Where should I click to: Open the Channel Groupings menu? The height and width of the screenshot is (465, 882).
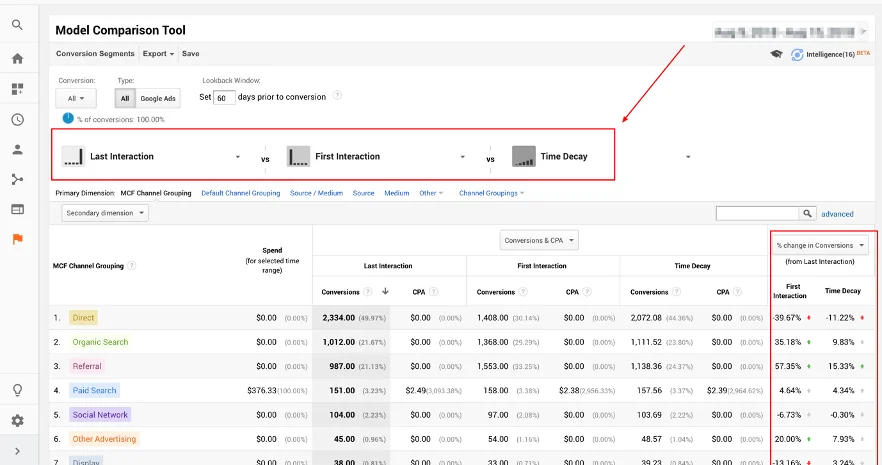pyautogui.click(x=492, y=193)
